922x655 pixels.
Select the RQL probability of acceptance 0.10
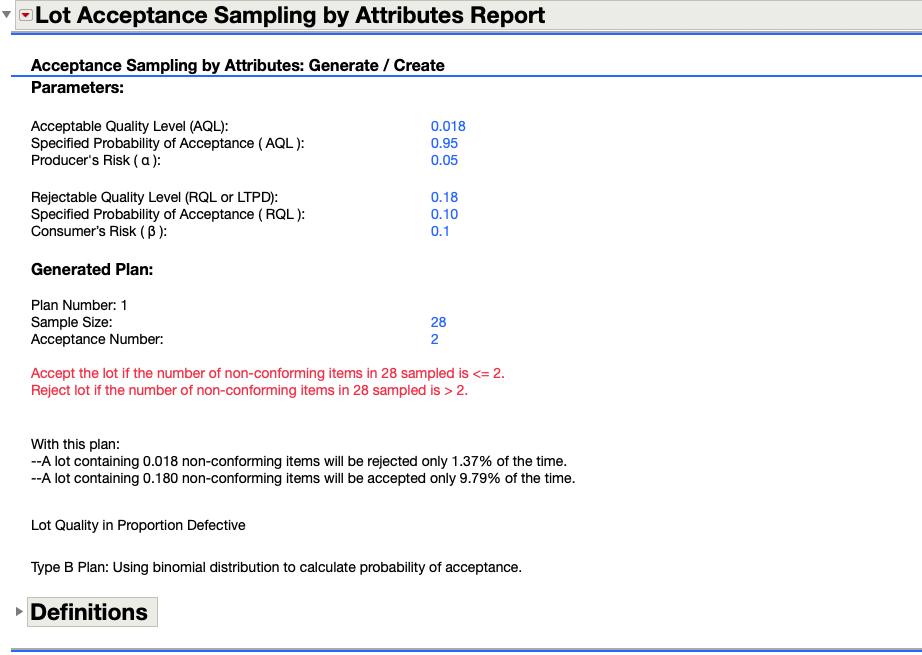[444, 215]
